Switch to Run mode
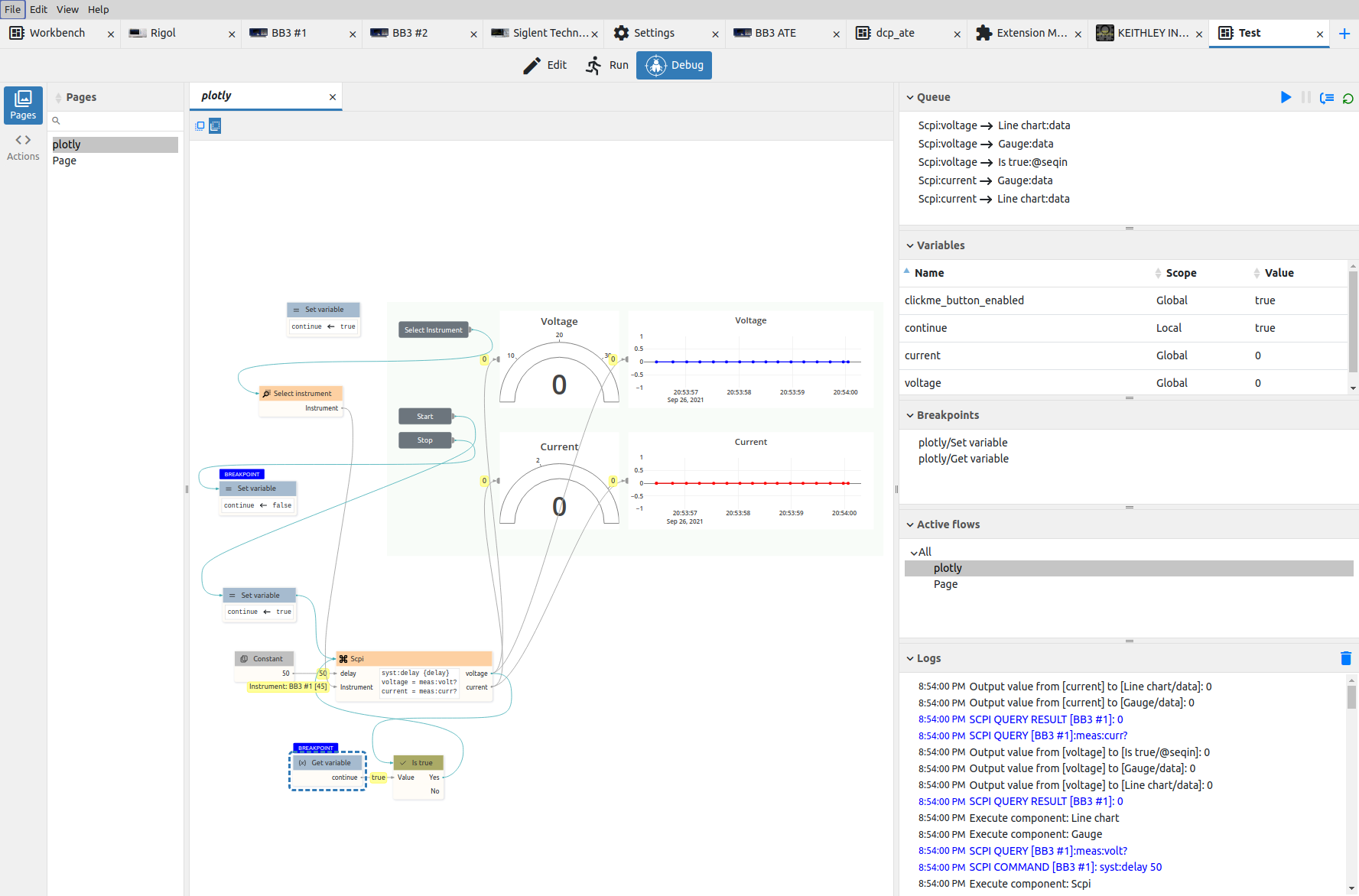Viewport: 1359px width, 896px height. 607,65
